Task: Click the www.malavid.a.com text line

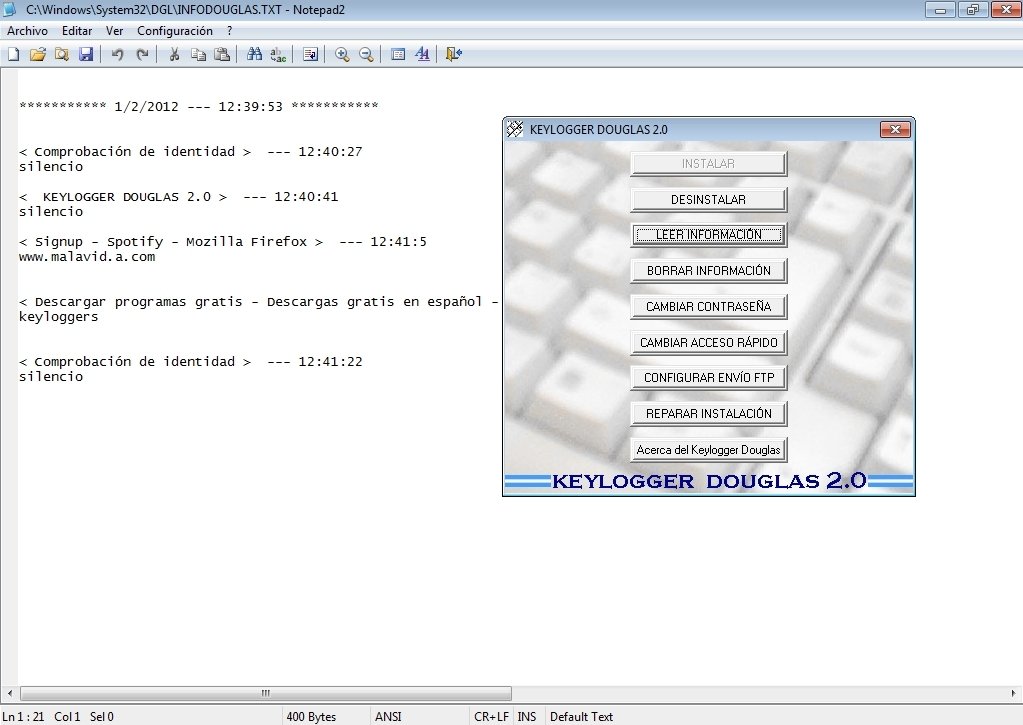Action: tap(87, 257)
